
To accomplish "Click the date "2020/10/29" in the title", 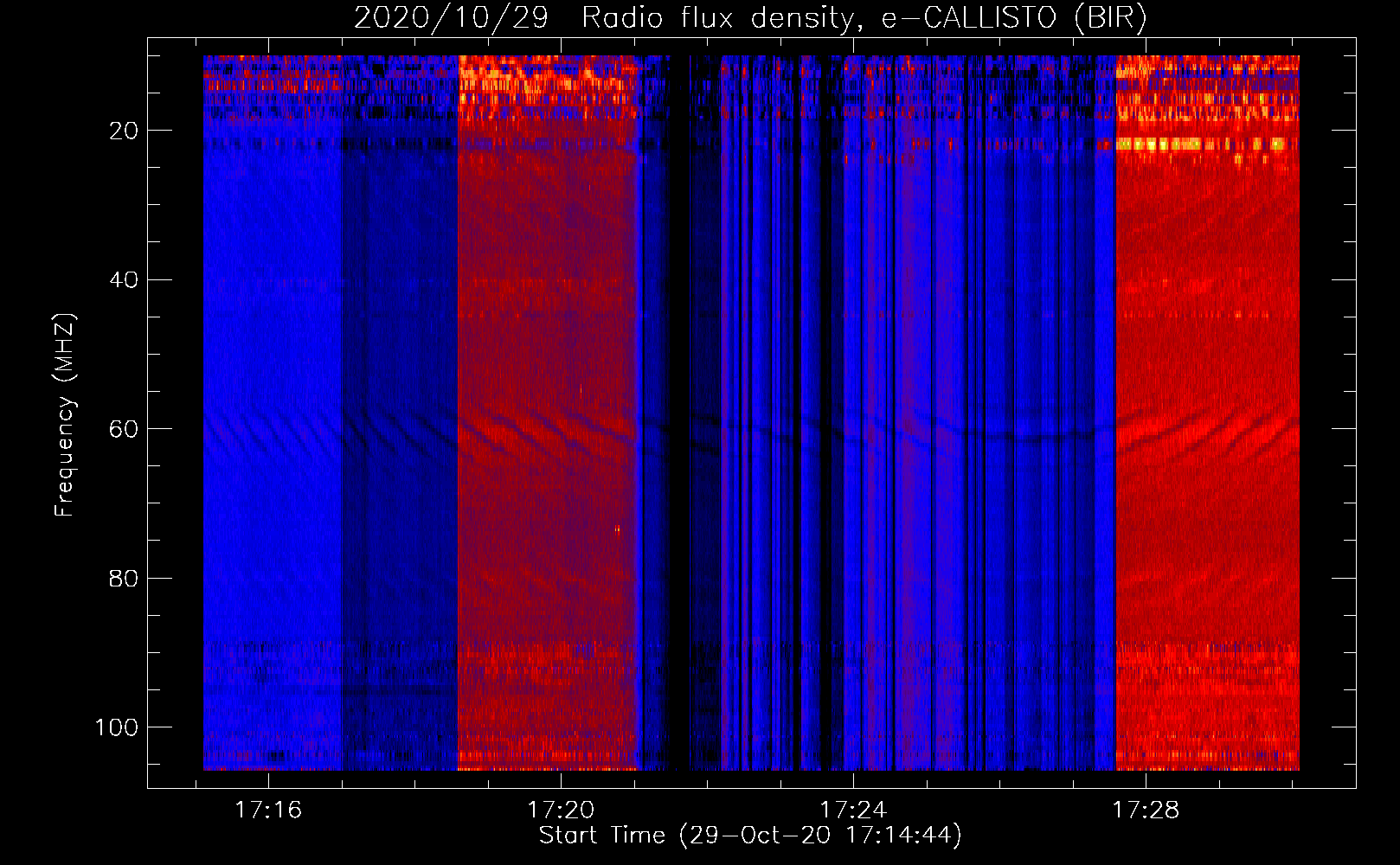I will click(x=451, y=18).
